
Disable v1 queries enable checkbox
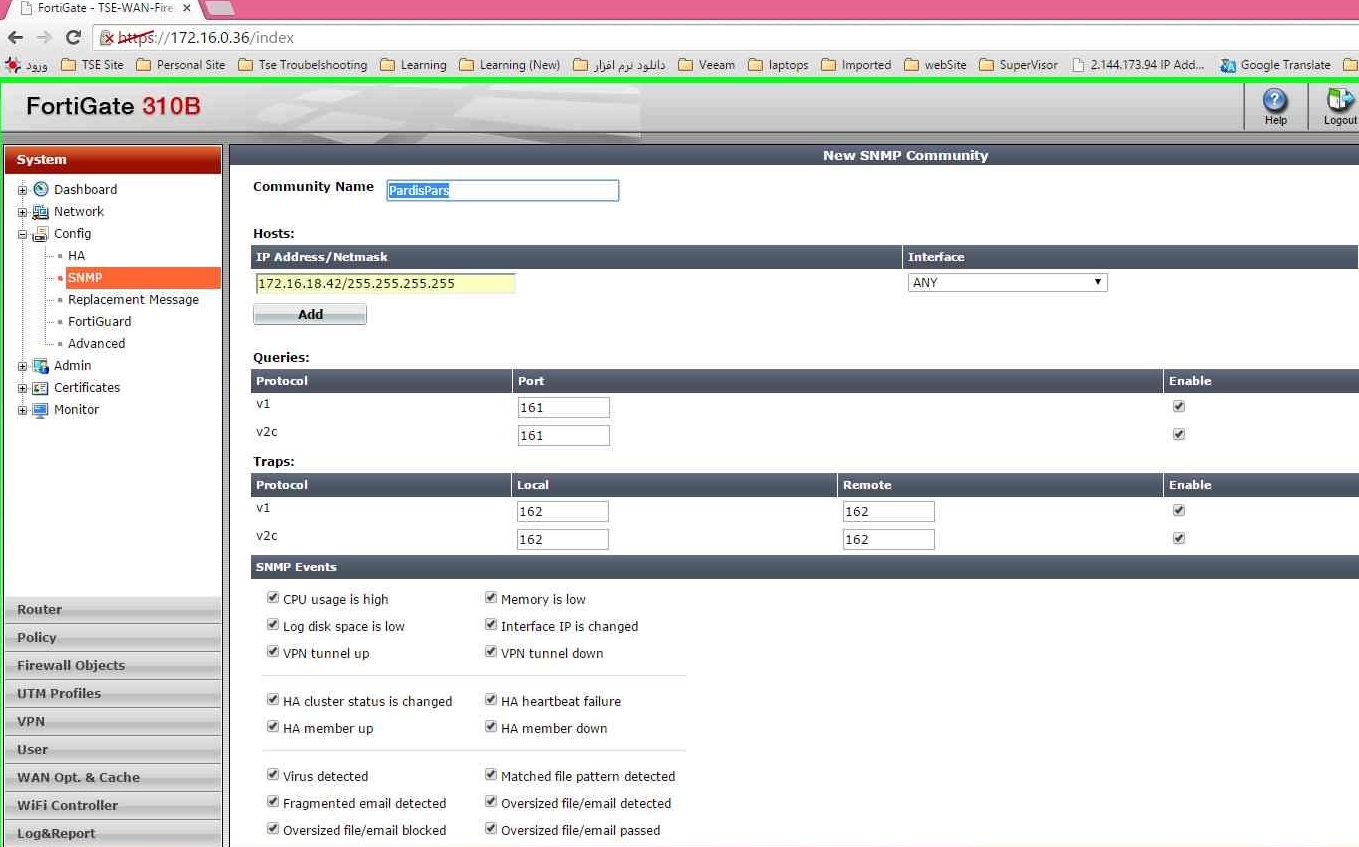[x=1179, y=406]
